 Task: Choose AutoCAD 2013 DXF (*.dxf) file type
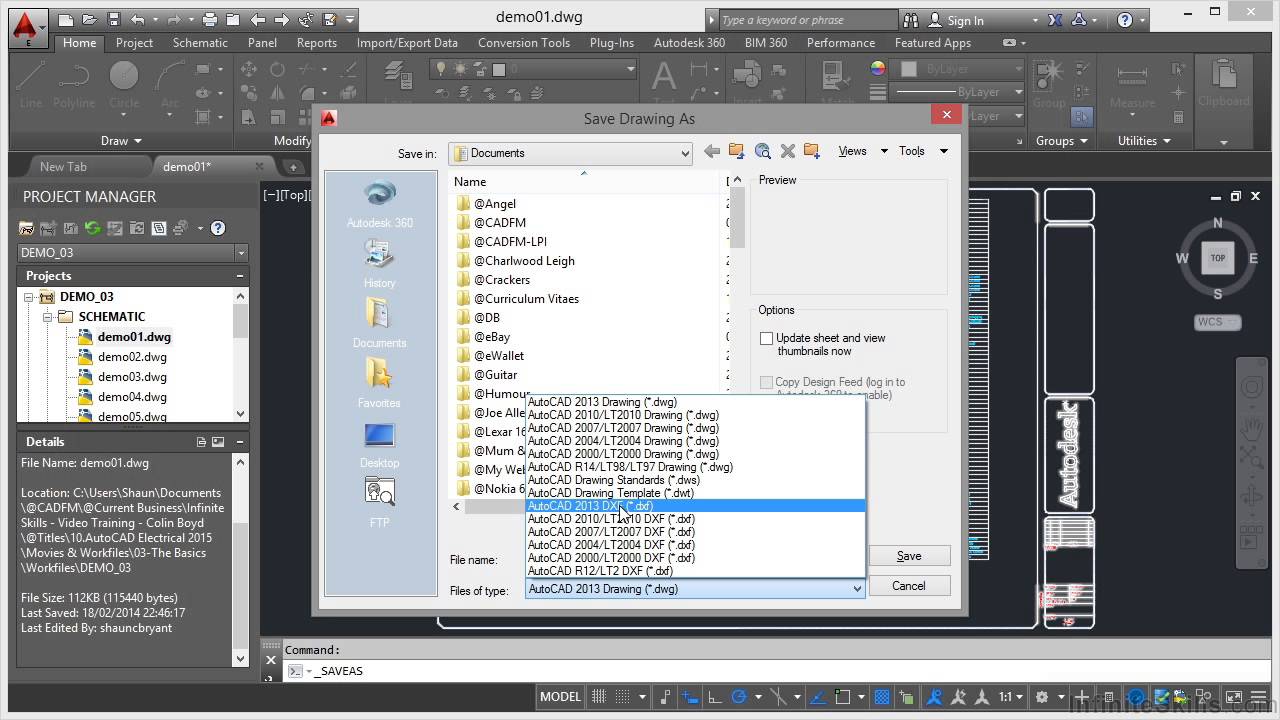pyautogui.click(x=695, y=506)
